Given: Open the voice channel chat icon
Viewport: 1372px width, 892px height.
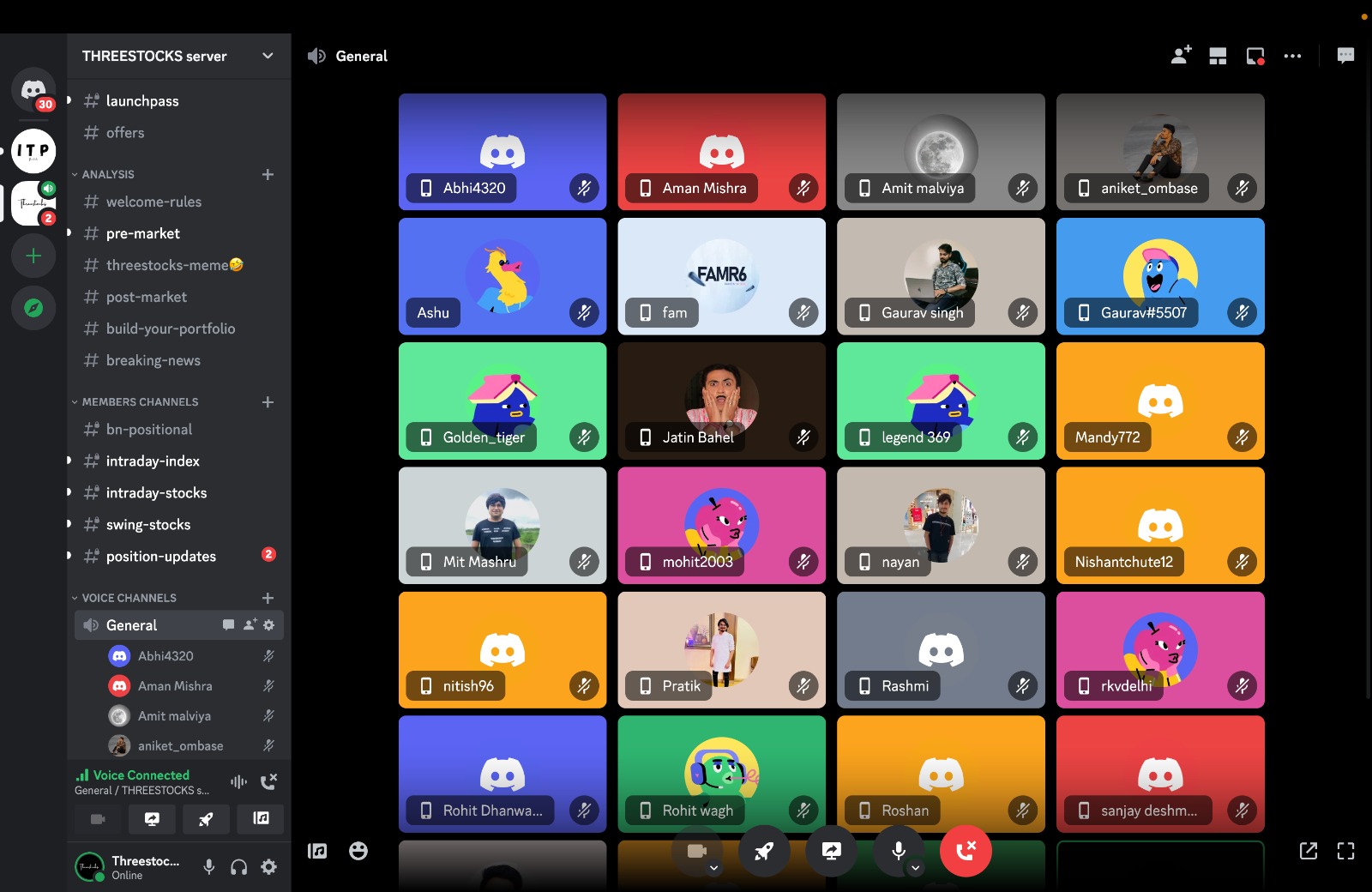Looking at the screenshot, I should click(1345, 56).
